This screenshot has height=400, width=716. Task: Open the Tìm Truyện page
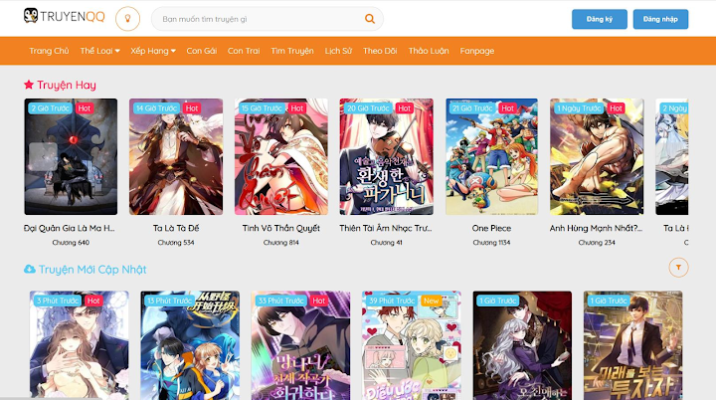(291, 51)
